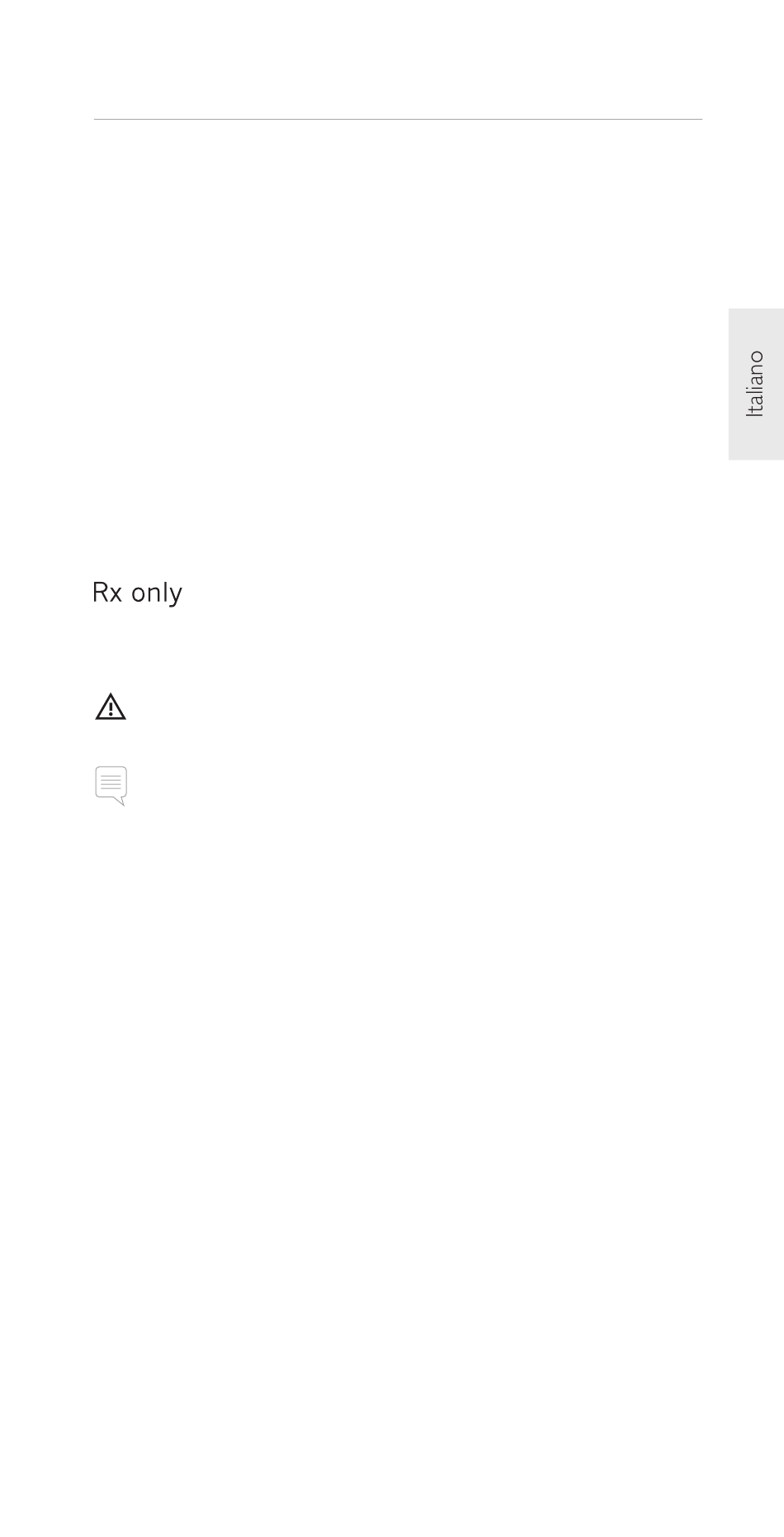The image size is (784, 1537).
Task: Click the word "Rx" in the label
Action: [x=107, y=593]
